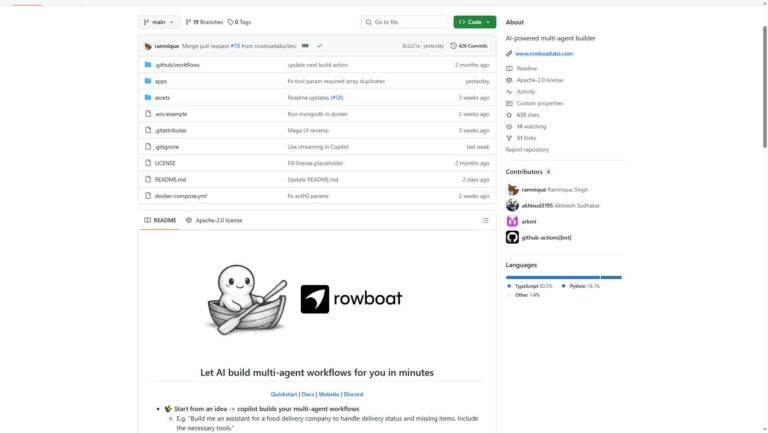Viewport: 768px width, 433px height.
Task: Click folder icon beside apps
Action: pyautogui.click(x=148, y=81)
